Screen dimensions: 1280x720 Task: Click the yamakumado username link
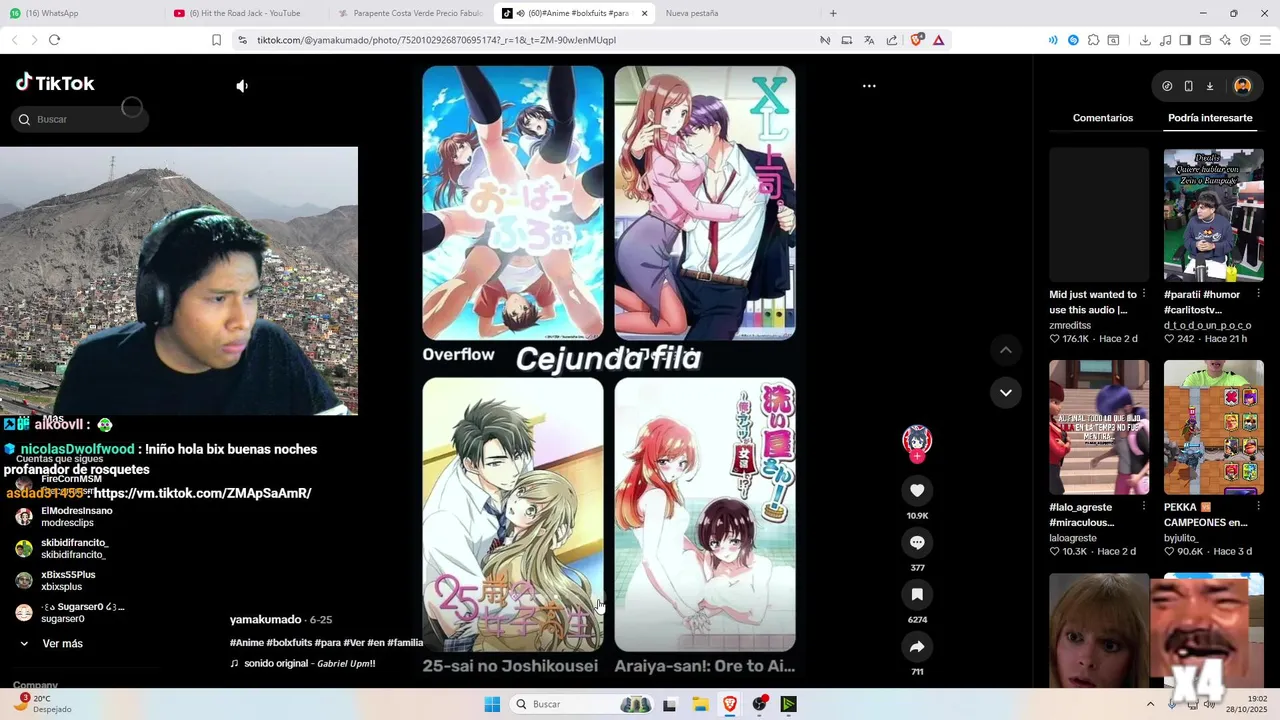pos(265,620)
